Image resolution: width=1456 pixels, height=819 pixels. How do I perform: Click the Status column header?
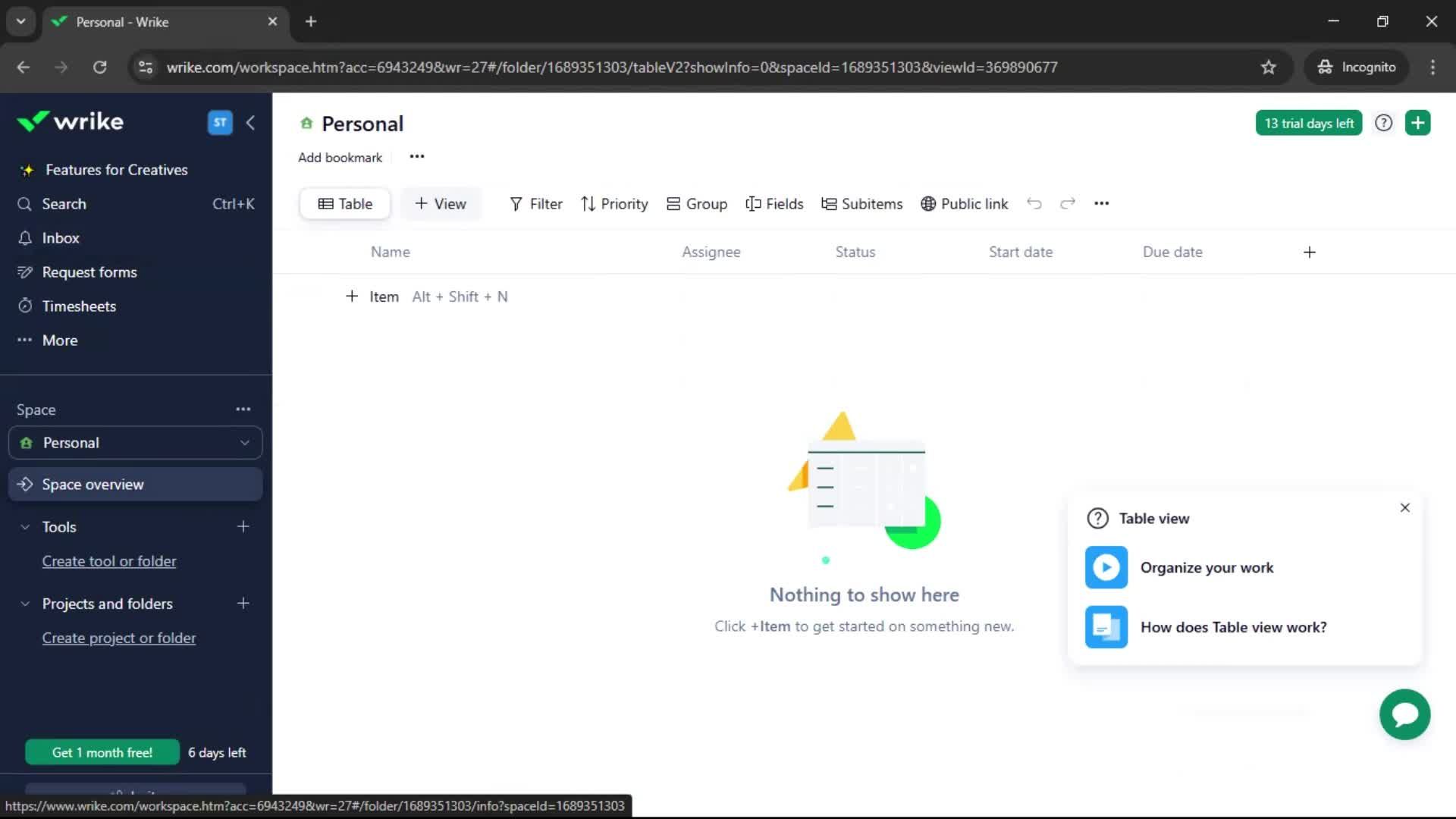point(855,252)
